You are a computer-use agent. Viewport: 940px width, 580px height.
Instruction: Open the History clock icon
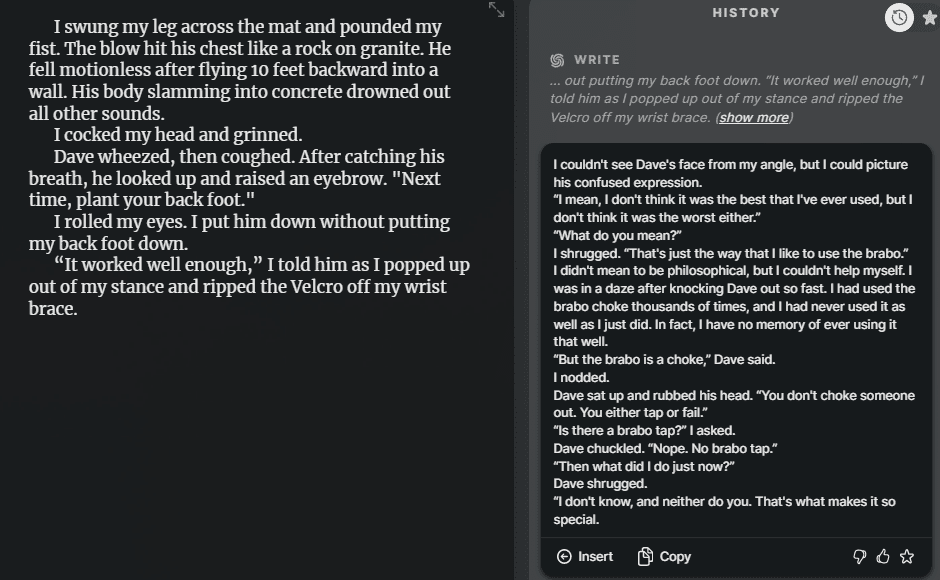pos(899,17)
